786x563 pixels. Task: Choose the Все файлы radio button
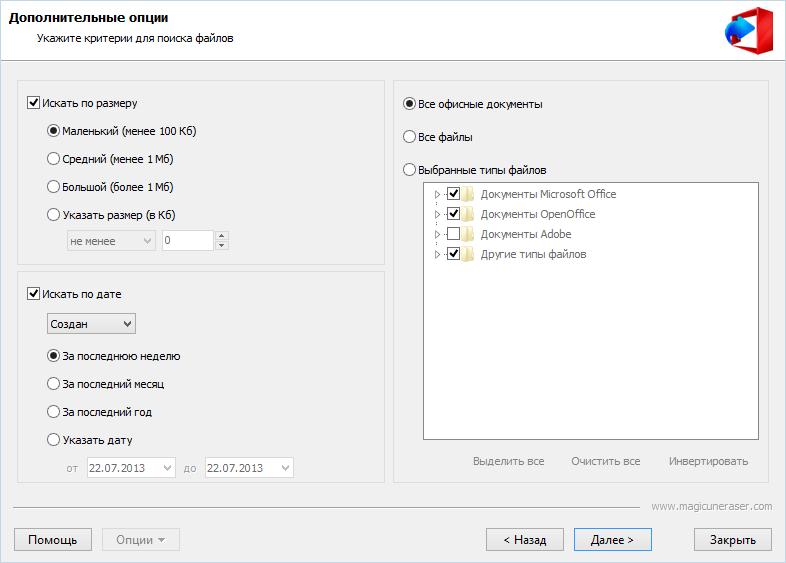pyautogui.click(x=409, y=137)
